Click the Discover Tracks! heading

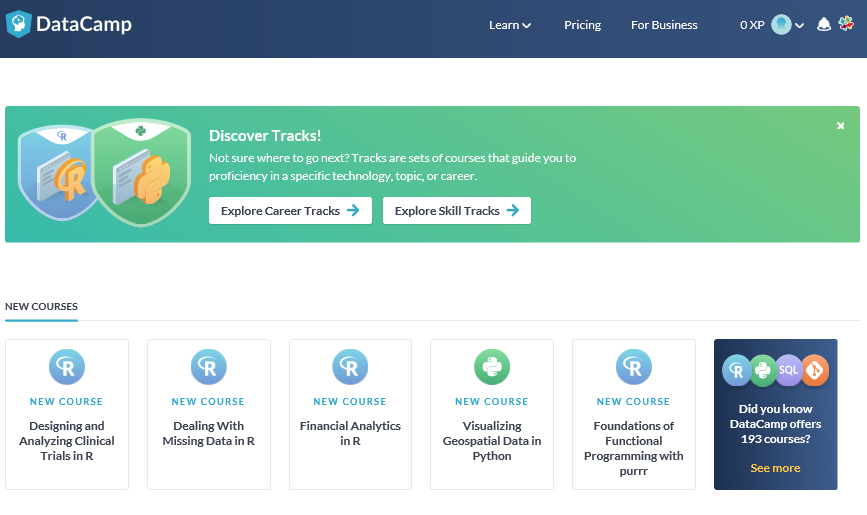(x=265, y=136)
